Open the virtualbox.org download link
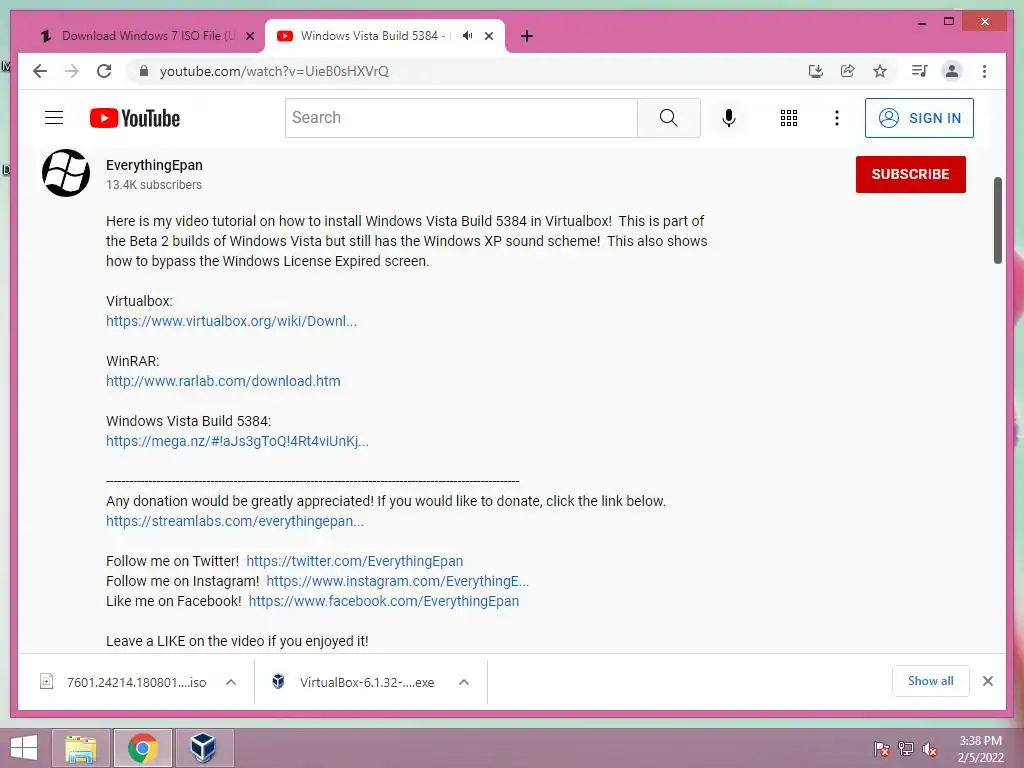 click(231, 321)
